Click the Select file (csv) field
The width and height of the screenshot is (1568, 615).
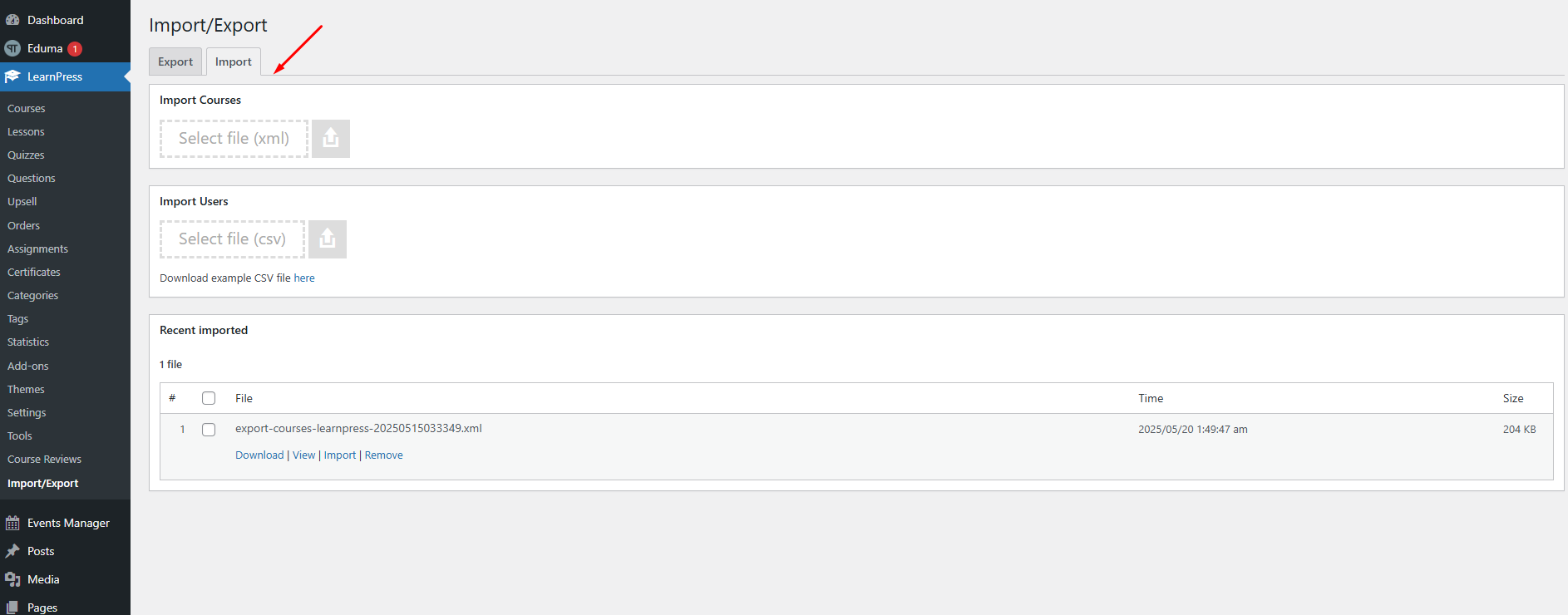point(232,239)
